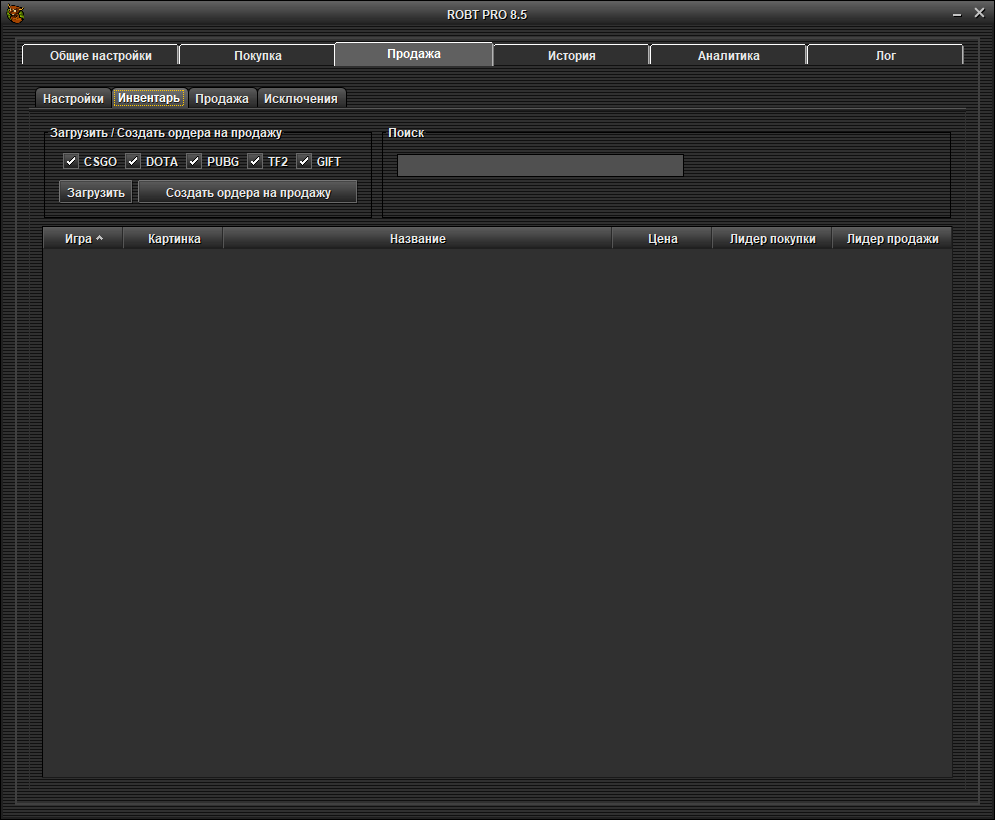The width and height of the screenshot is (995, 820).
Task: Switch to the Покупка tab
Action: pos(258,56)
